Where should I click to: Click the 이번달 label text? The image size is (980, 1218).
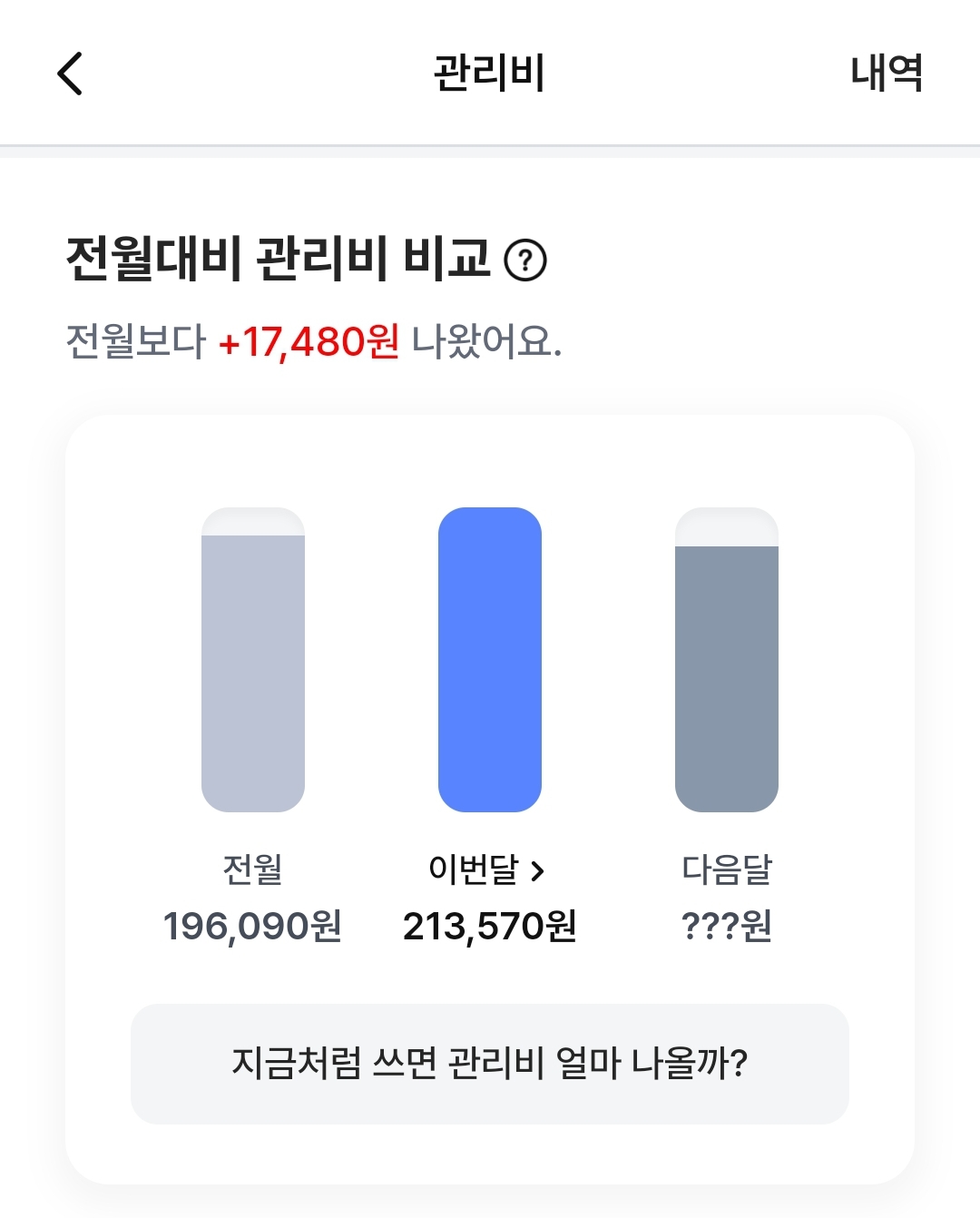coord(473,869)
